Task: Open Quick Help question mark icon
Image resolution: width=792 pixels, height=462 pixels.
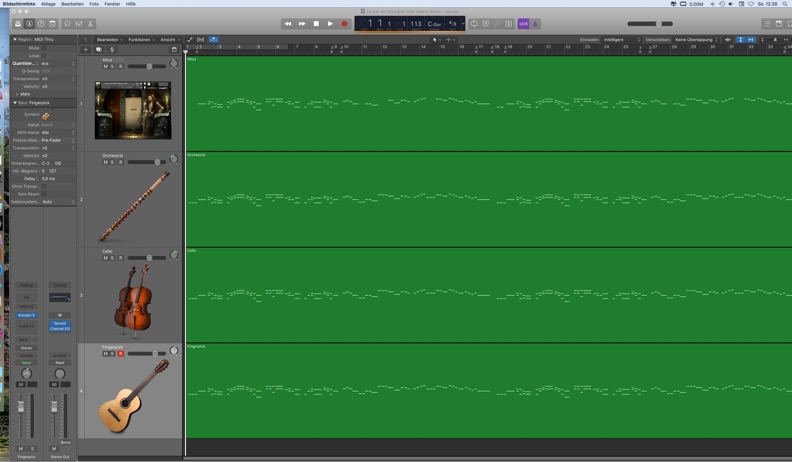Action: click(x=41, y=24)
